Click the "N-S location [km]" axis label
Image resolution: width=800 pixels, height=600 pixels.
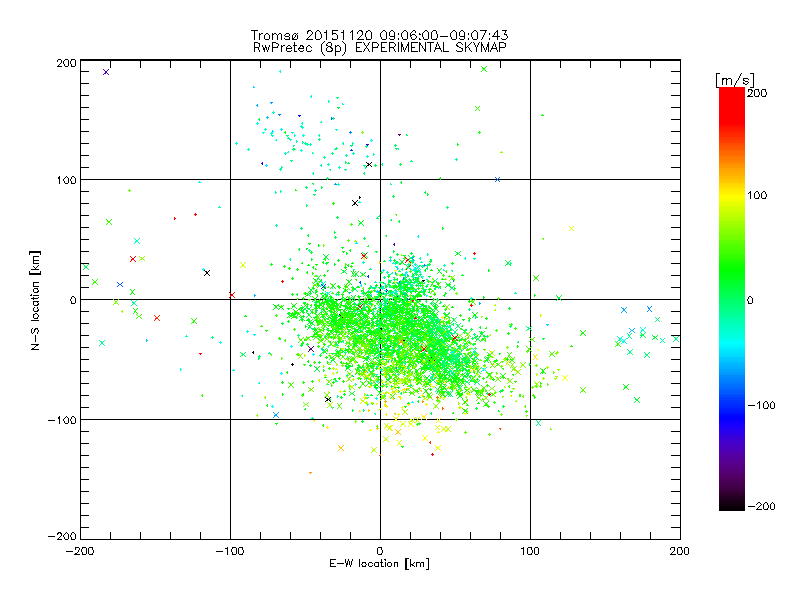(x=35, y=300)
